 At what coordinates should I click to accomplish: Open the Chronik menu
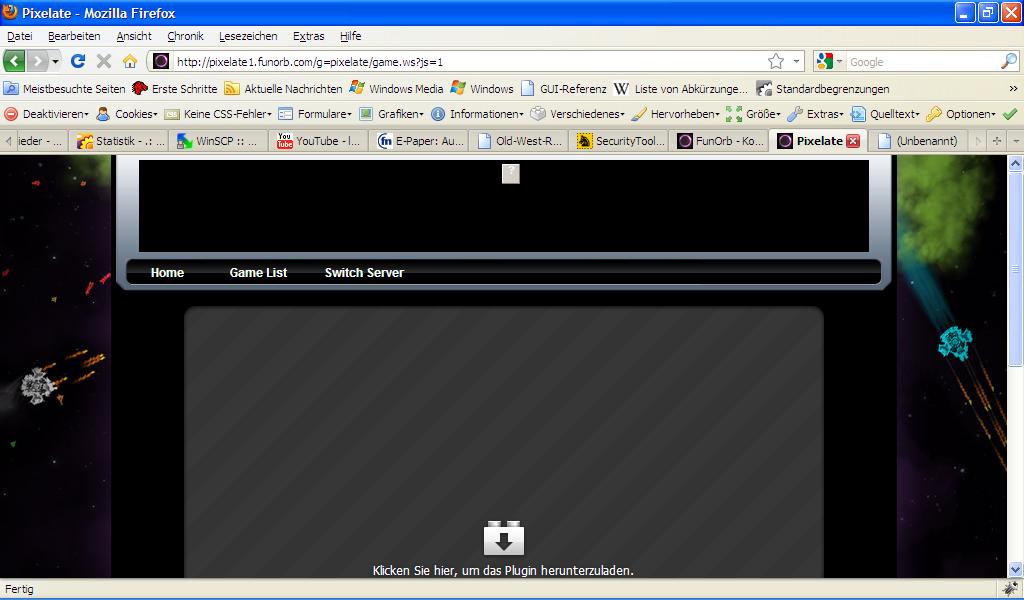tap(185, 36)
